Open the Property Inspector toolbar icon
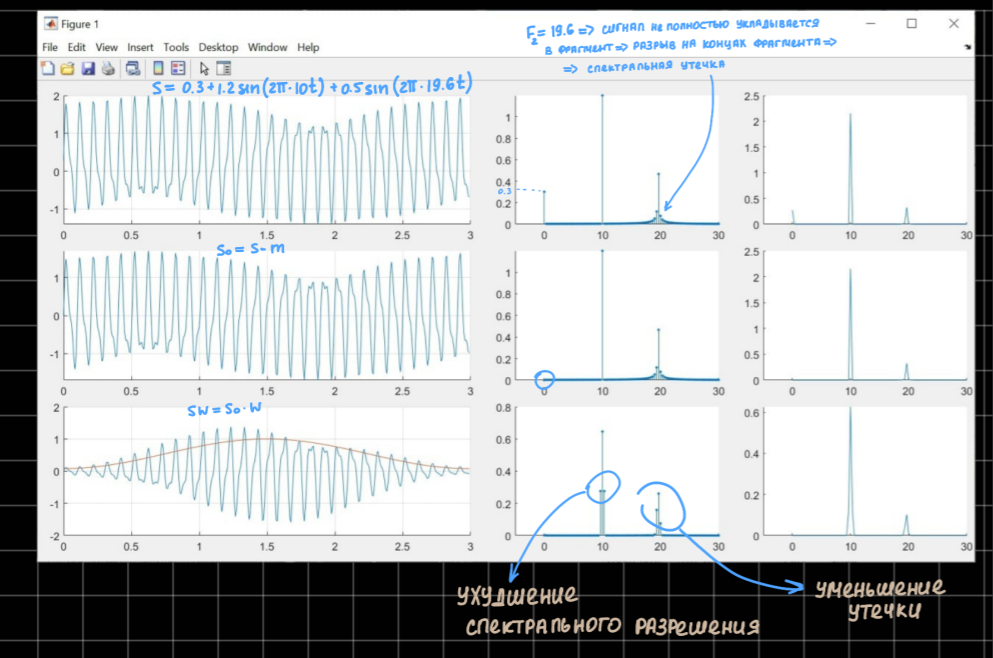This screenshot has width=993, height=658. 224,68
